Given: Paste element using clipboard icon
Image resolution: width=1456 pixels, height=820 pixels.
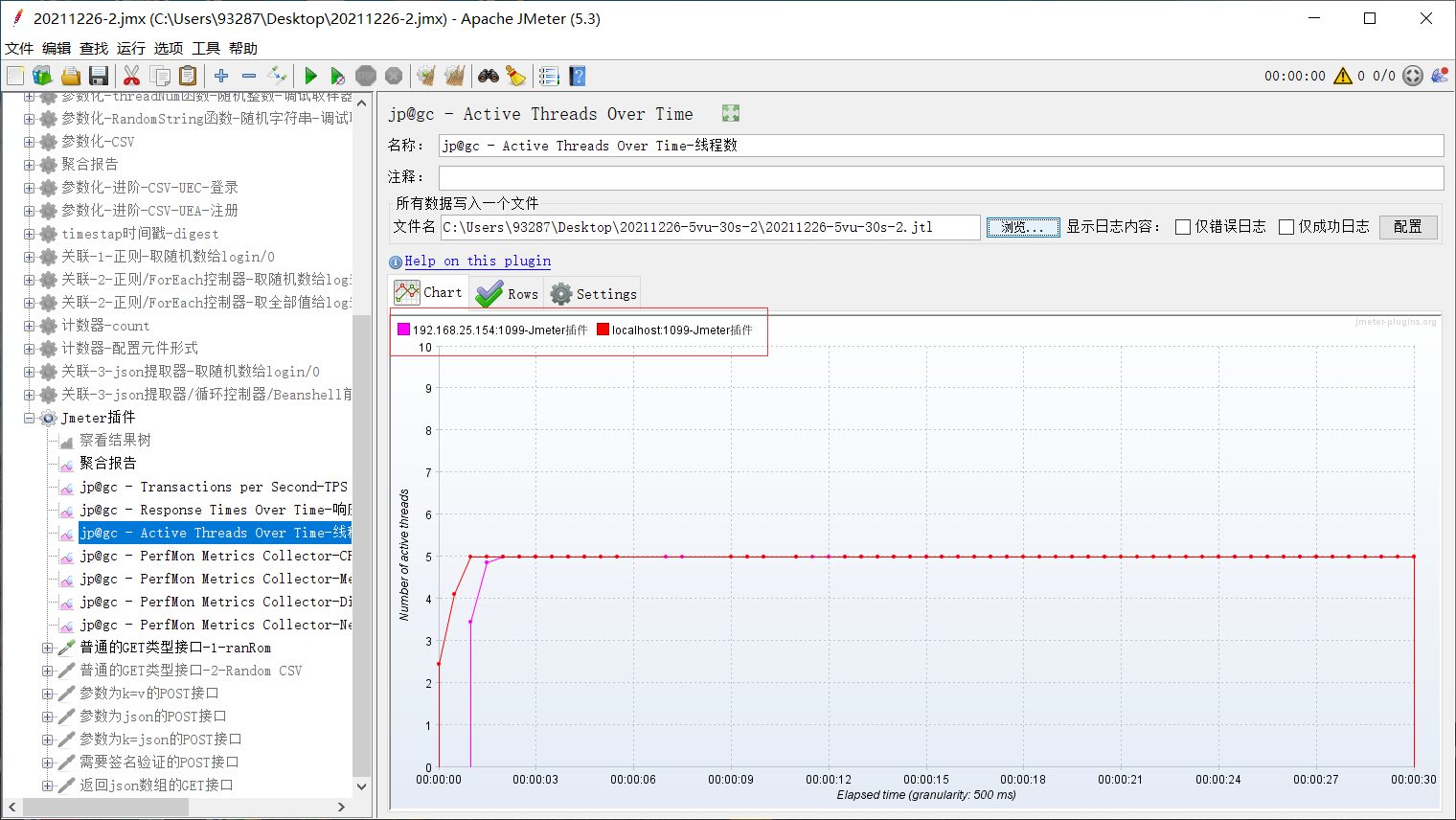Looking at the screenshot, I should [188, 76].
